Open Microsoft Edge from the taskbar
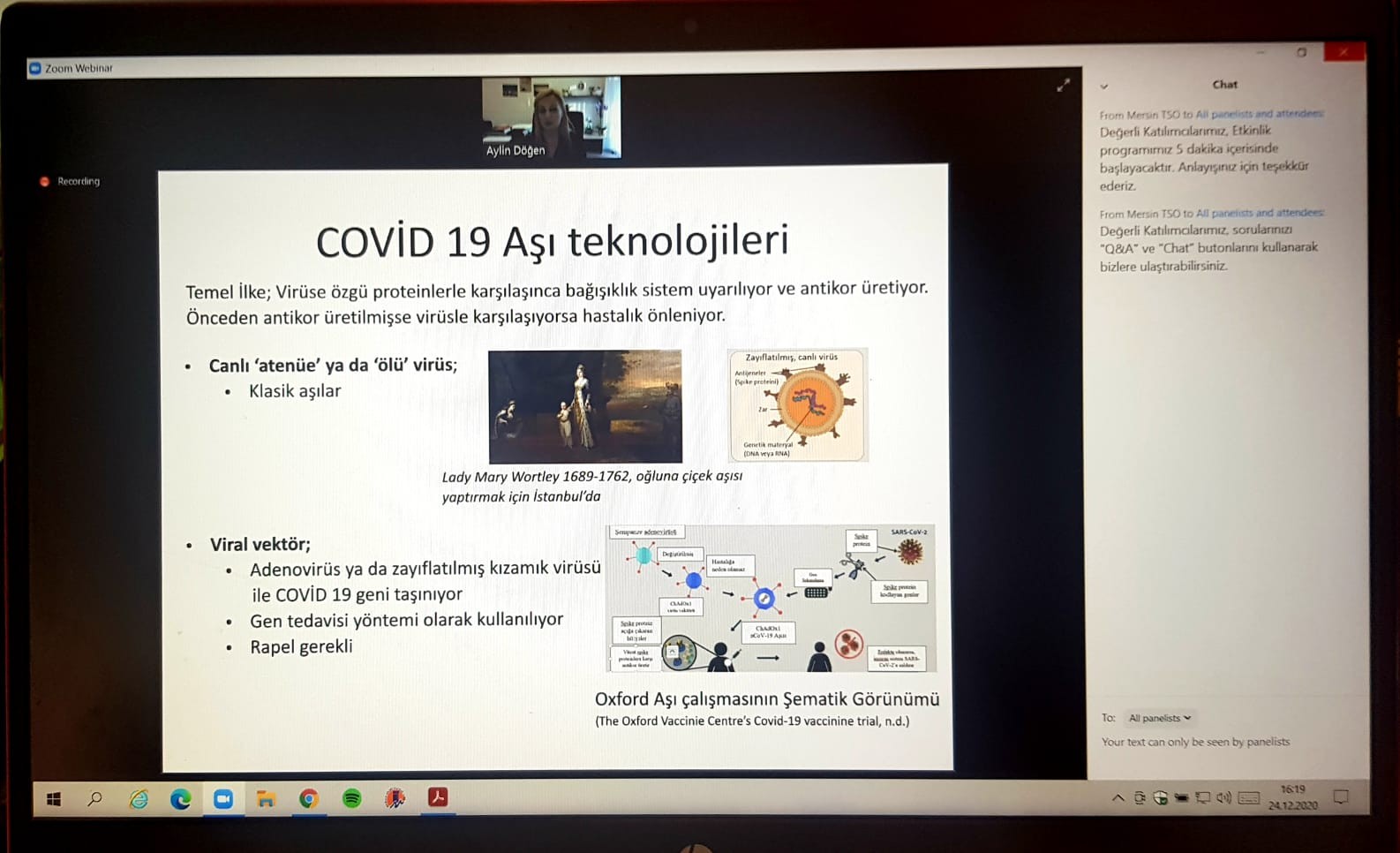Viewport: 1400px width, 853px height. [181, 799]
